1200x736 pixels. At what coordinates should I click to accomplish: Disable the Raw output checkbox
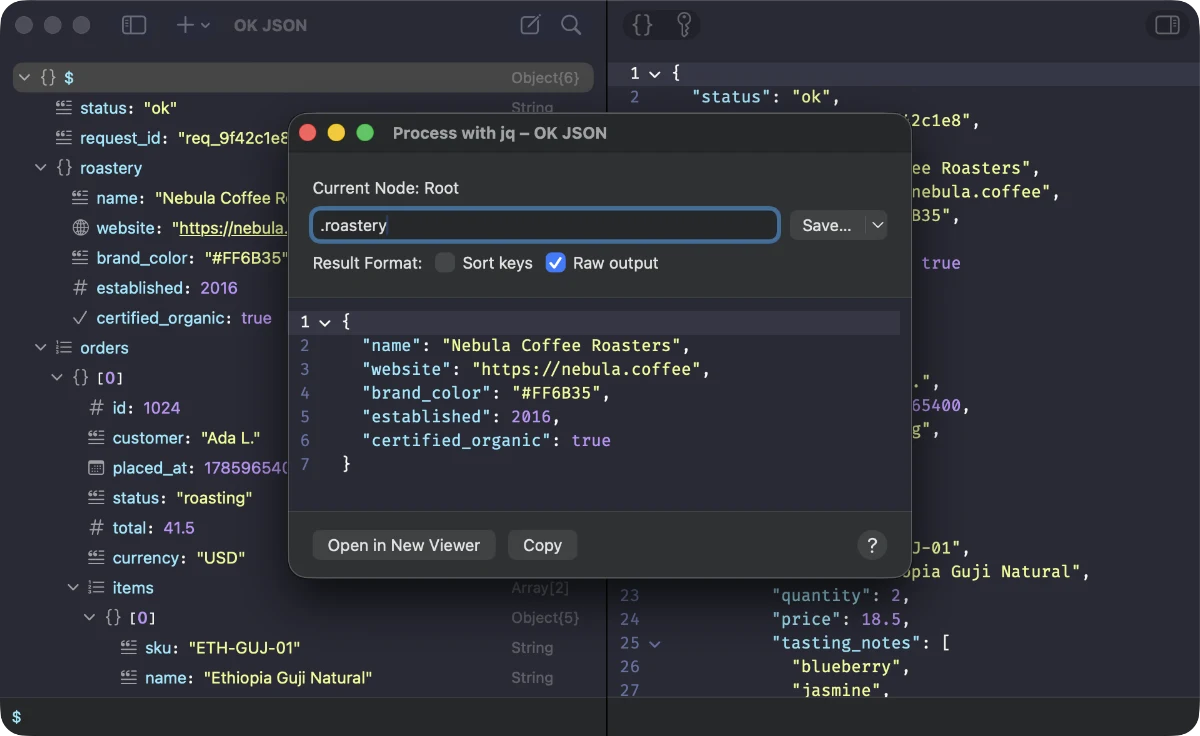click(556, 263)
